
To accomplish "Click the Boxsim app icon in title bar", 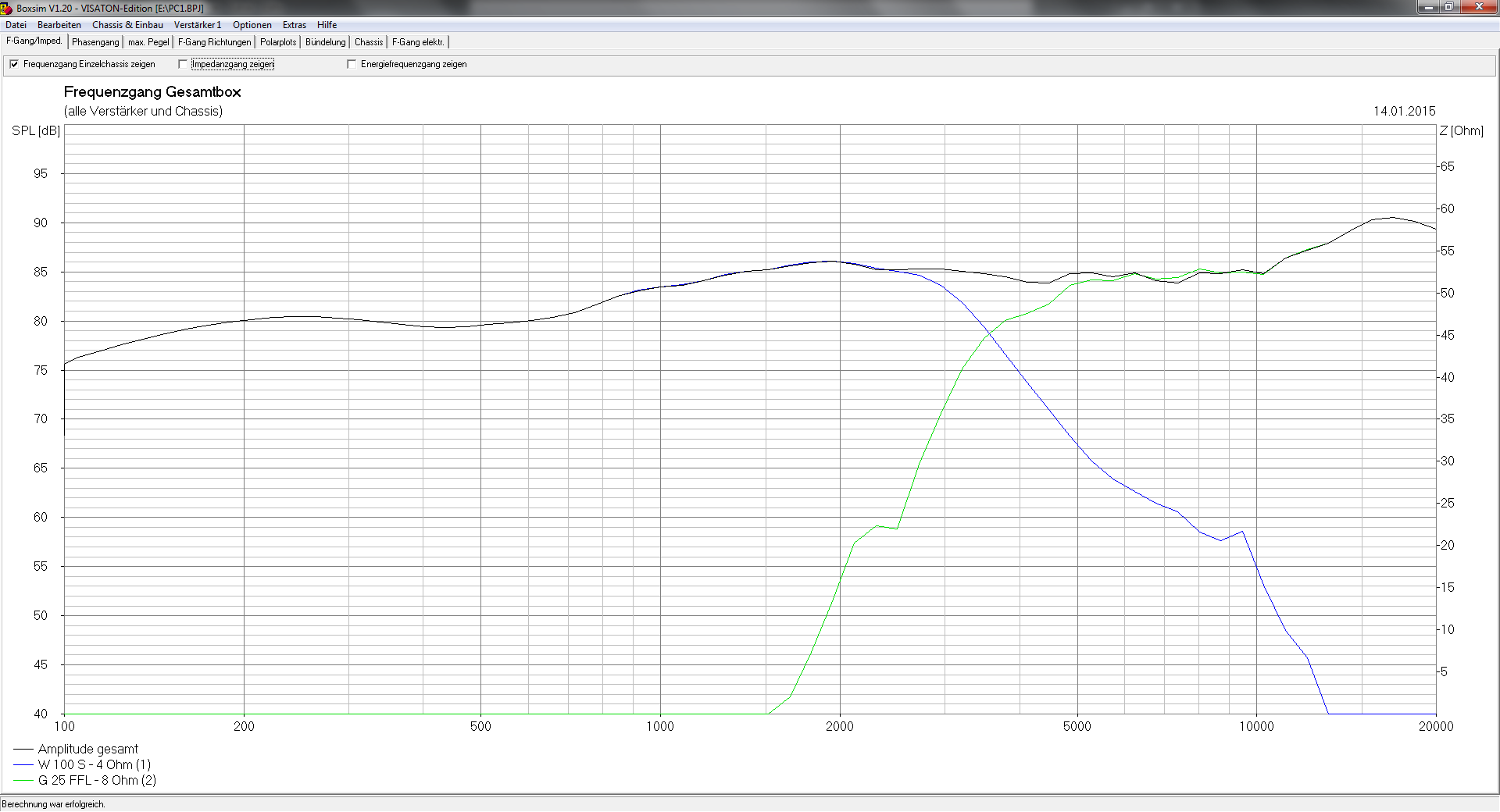I will pyautogui.click(x=6, y=8).
